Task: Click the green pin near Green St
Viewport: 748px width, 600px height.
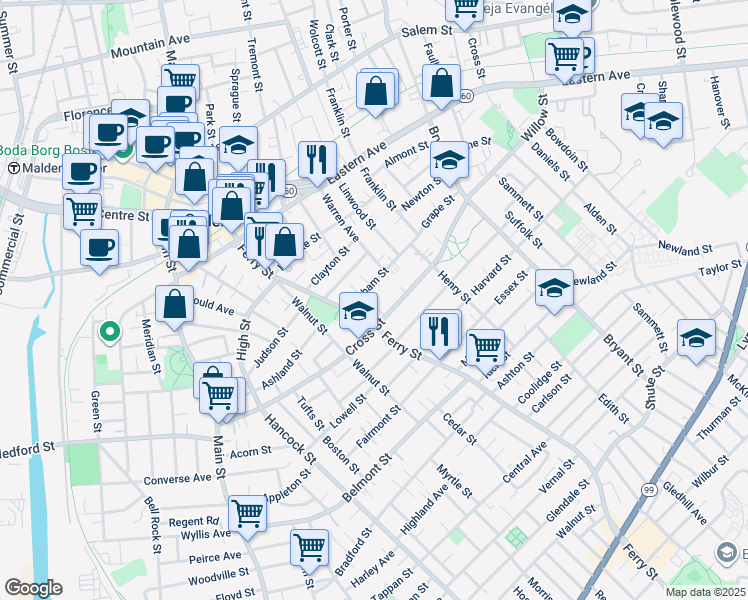Action: pyautogui.click(x=109, y=330)
